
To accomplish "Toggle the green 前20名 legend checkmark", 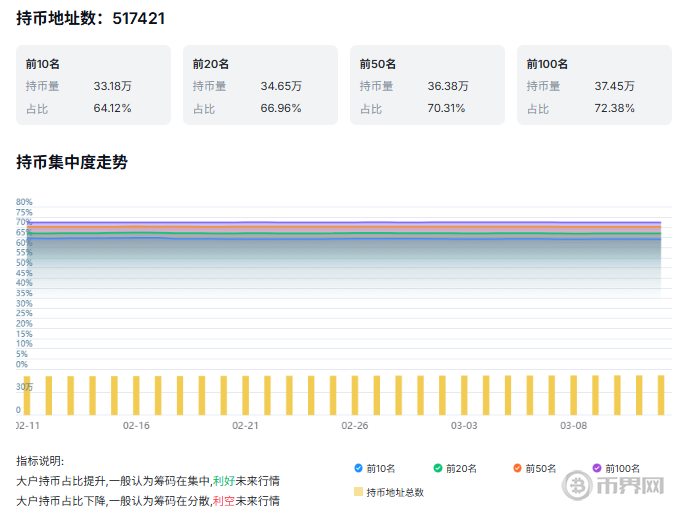I will click(x=438, y=468).
